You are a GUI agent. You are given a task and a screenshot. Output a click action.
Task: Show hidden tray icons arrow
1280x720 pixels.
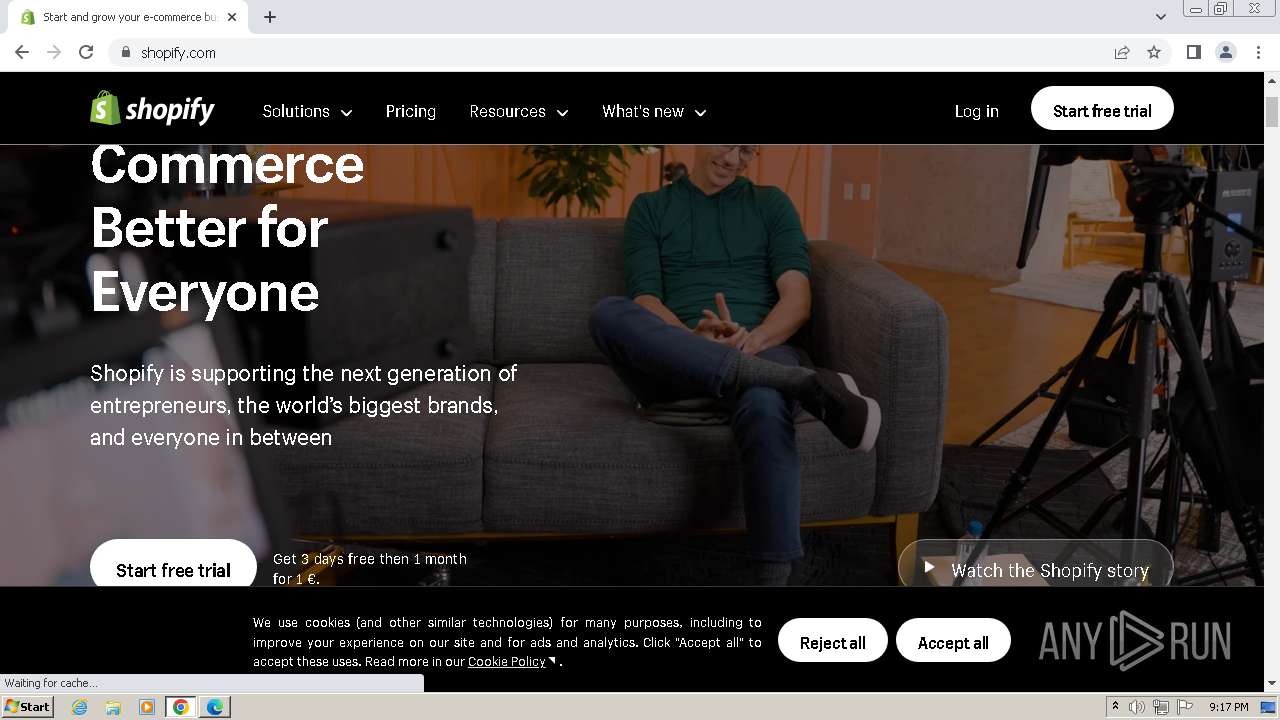click(1115, 707)
